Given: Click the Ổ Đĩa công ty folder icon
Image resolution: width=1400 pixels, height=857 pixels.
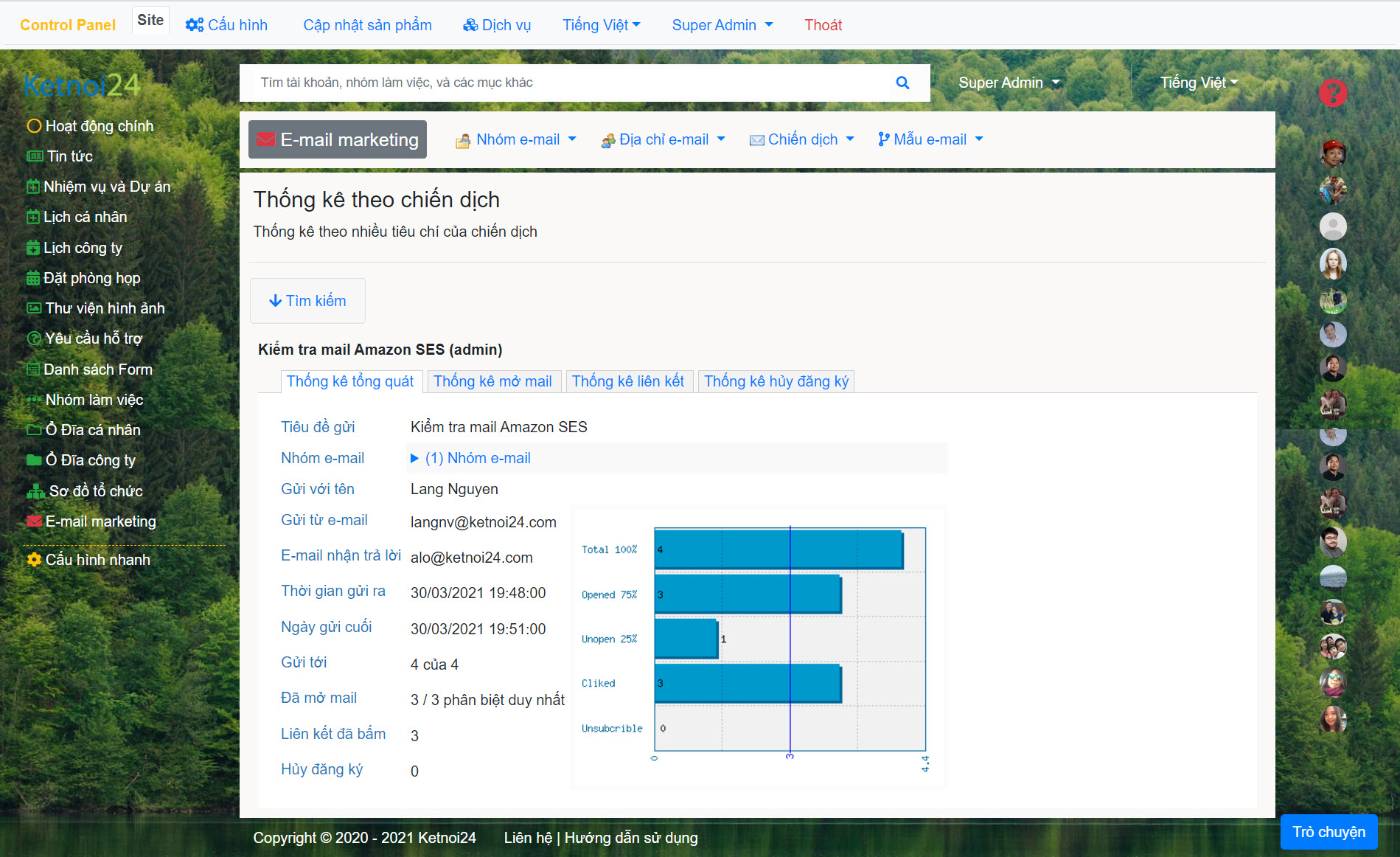Looking at the screenshot, I should pyautogui.click(x=34, y=460).
